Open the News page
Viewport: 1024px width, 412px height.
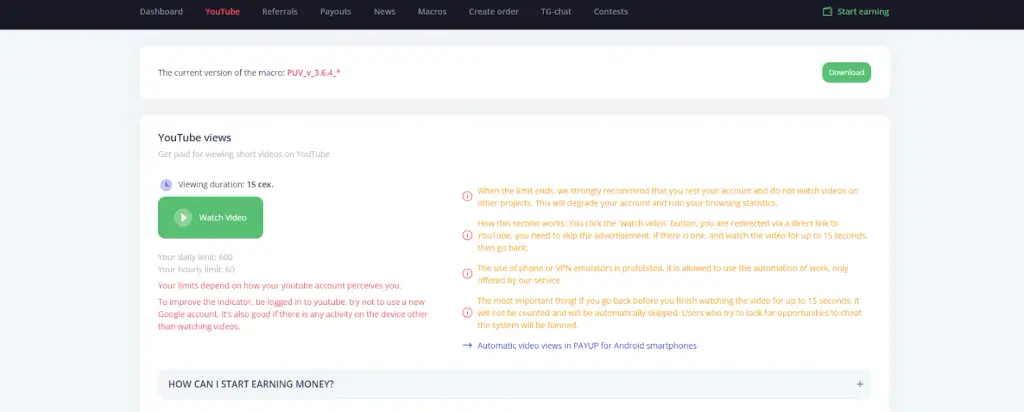point(385,12)
